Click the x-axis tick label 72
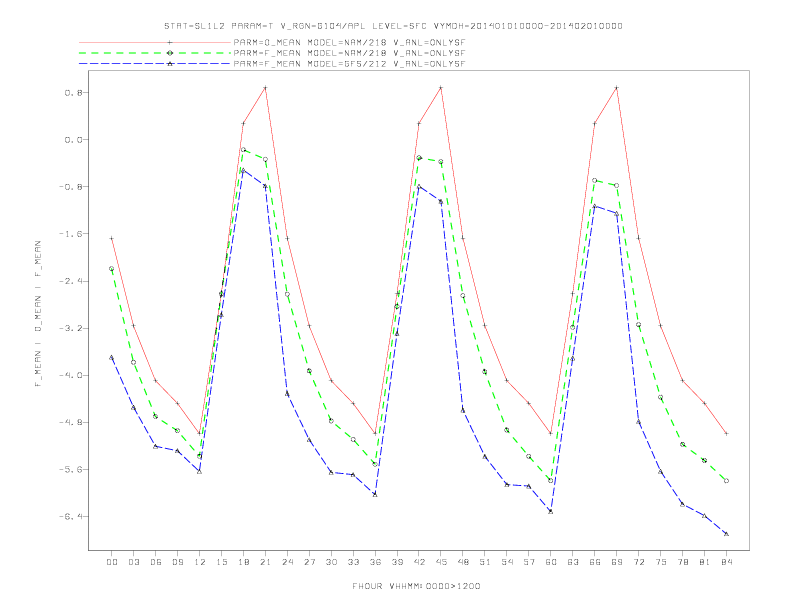 [639, 562]
